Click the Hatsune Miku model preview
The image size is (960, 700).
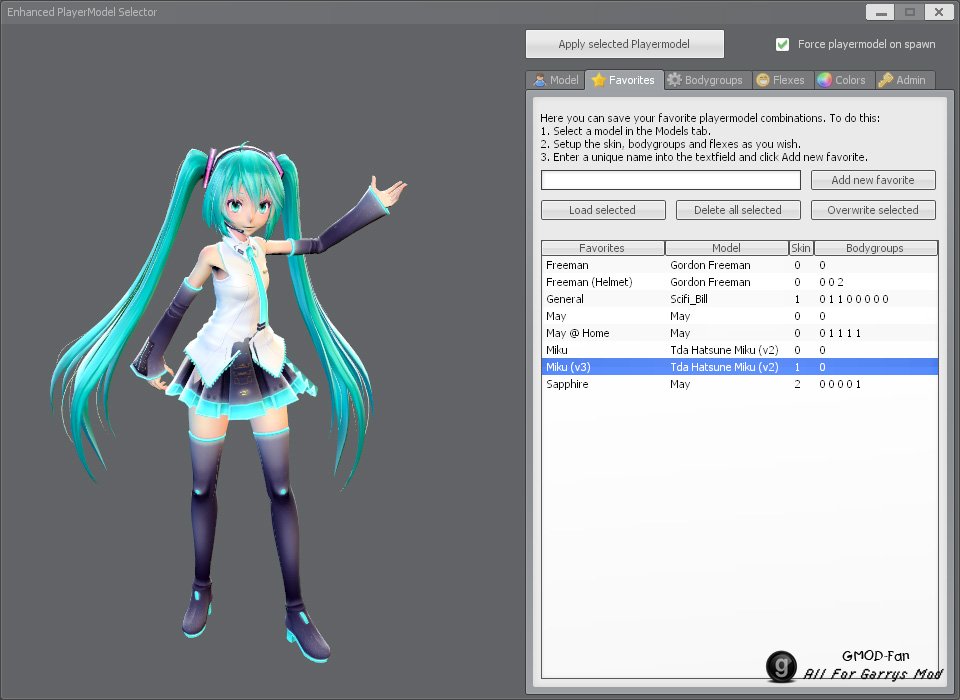(x=228, y=404)
